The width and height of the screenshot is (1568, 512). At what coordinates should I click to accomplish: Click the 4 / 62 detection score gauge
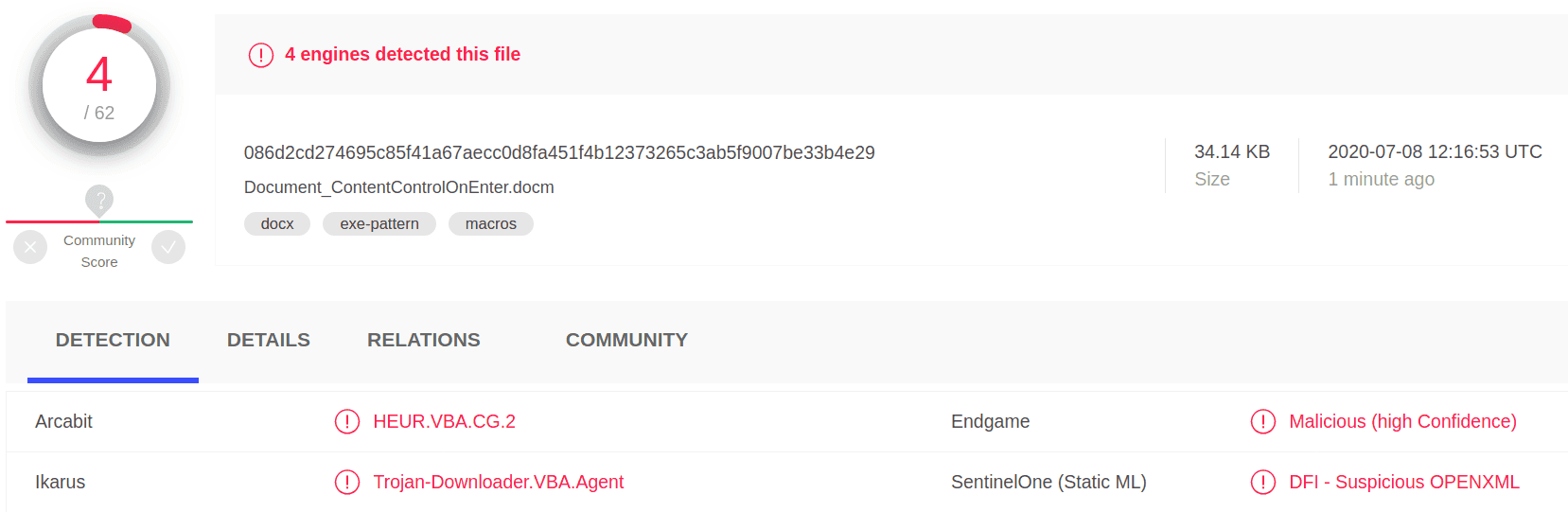99,86
